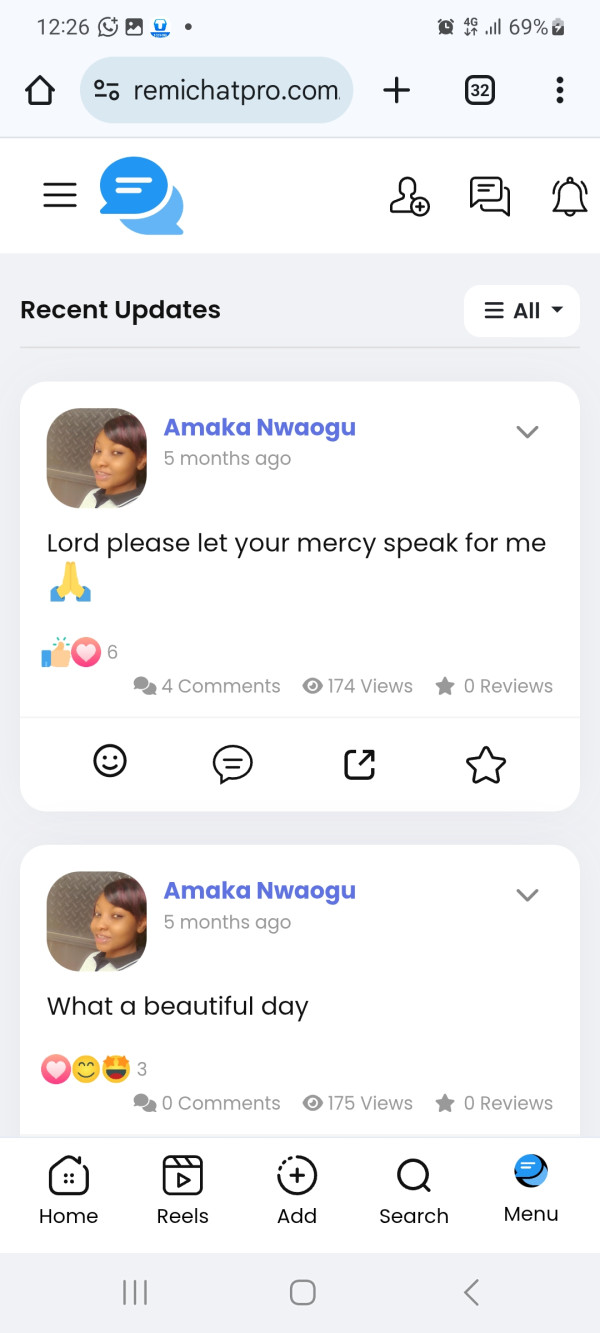This screenshot has width=600, height=1333.
Task: Tap the RemiChat logo
Action: click(x=141, y=196)
